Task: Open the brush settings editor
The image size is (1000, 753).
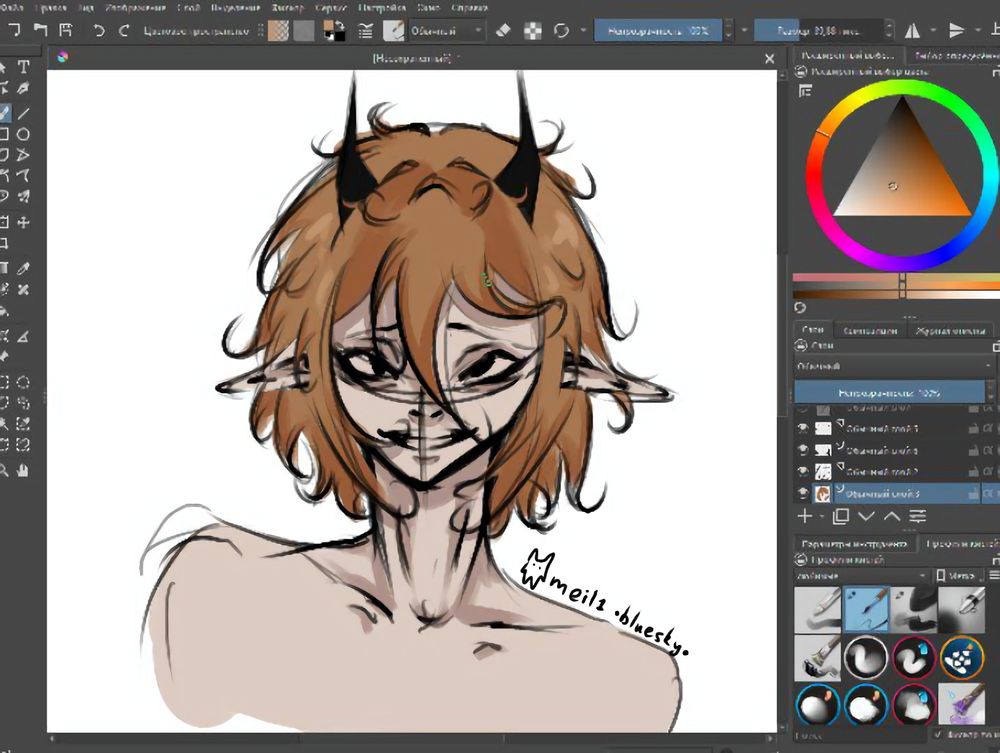Action: [x=365, y=30]
